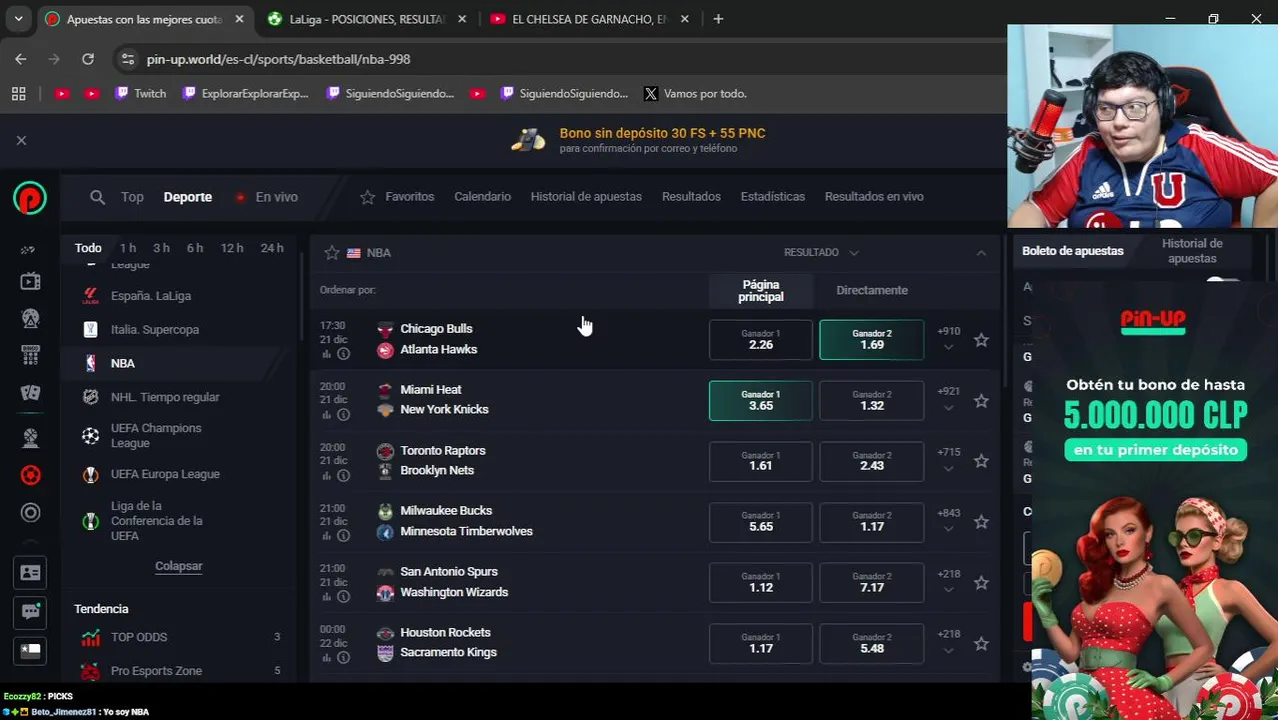Image resolution: width=1278 pixels, height=720 pixels.
Task: Expand +715 markets for Raptors vs Nets
Action: 948,460
